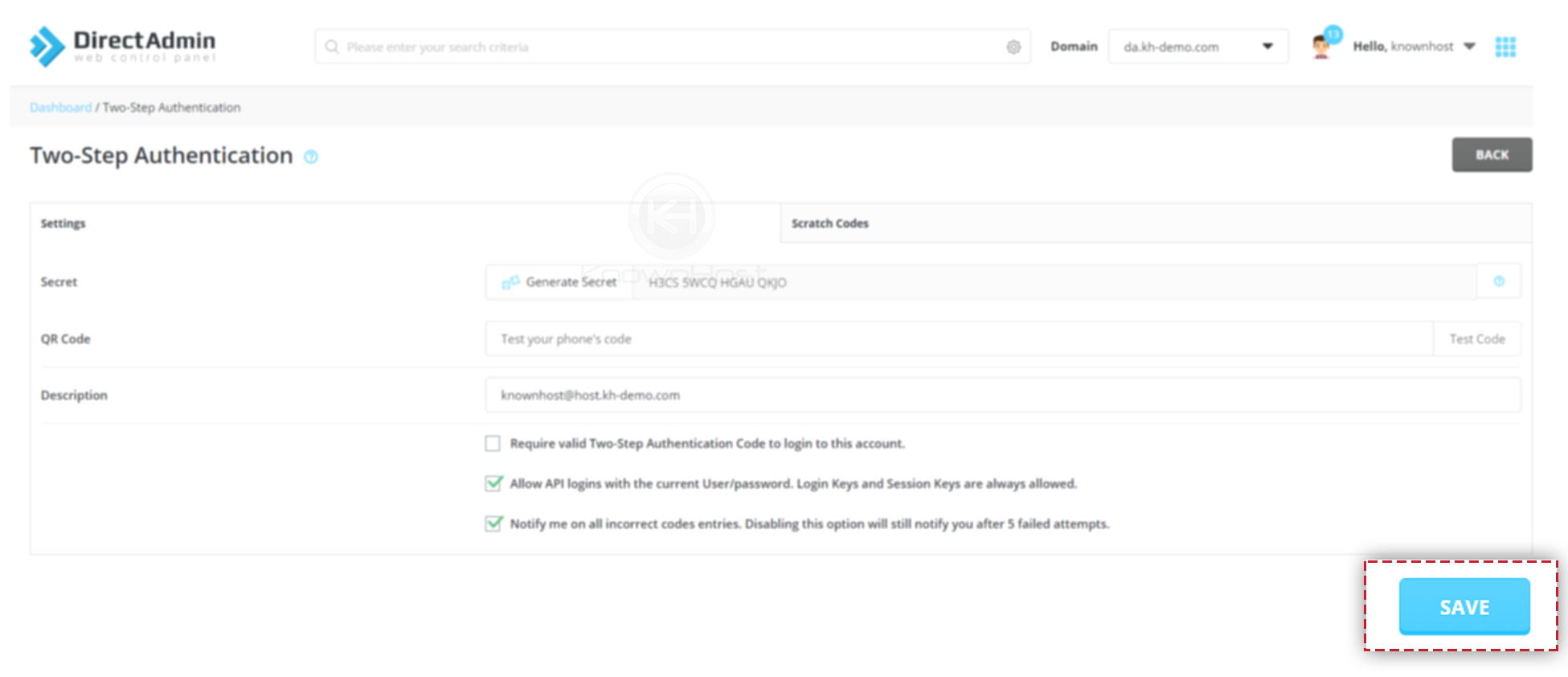Switch to the Scratch Codes tab
The width and height of the screenshot is (1568, 677).
(829, 224)
